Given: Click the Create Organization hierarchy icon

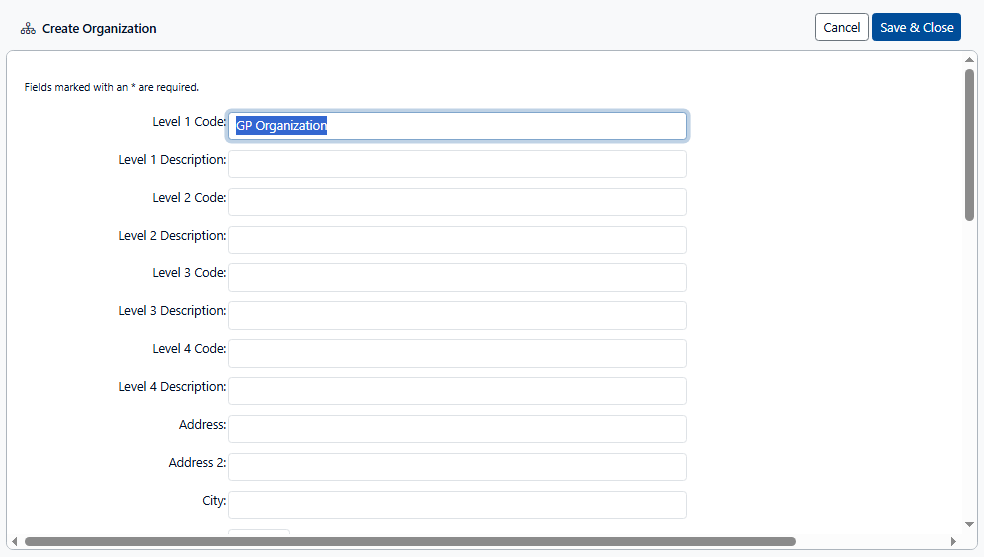Looking at the screenshot, I should [28, 29].
